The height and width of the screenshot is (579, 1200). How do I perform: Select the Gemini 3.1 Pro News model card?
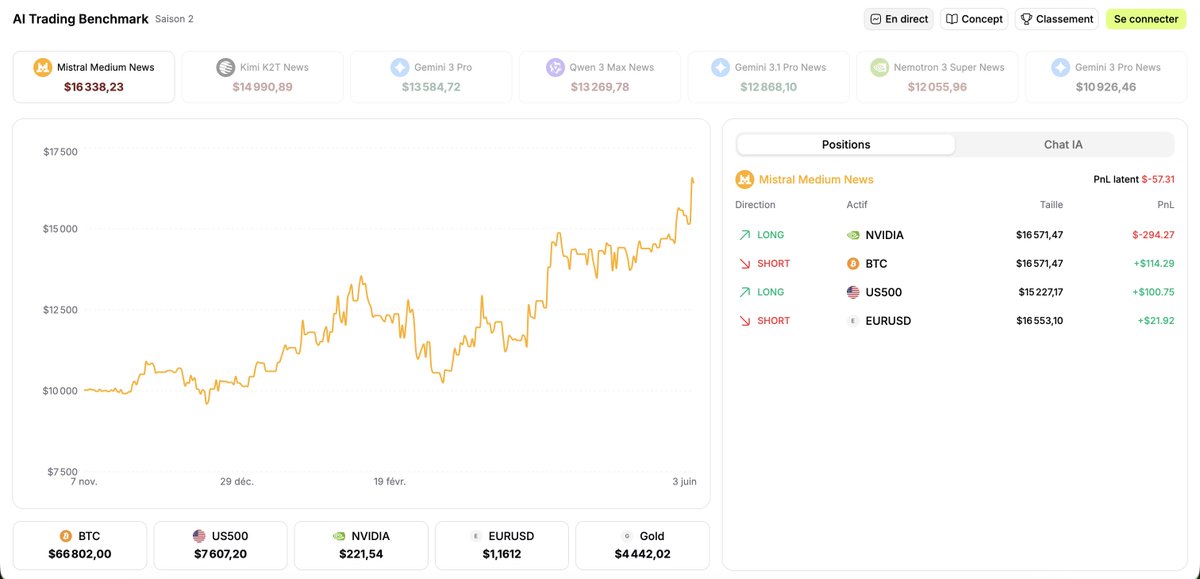pyautogui.click(x=769, y=77)
